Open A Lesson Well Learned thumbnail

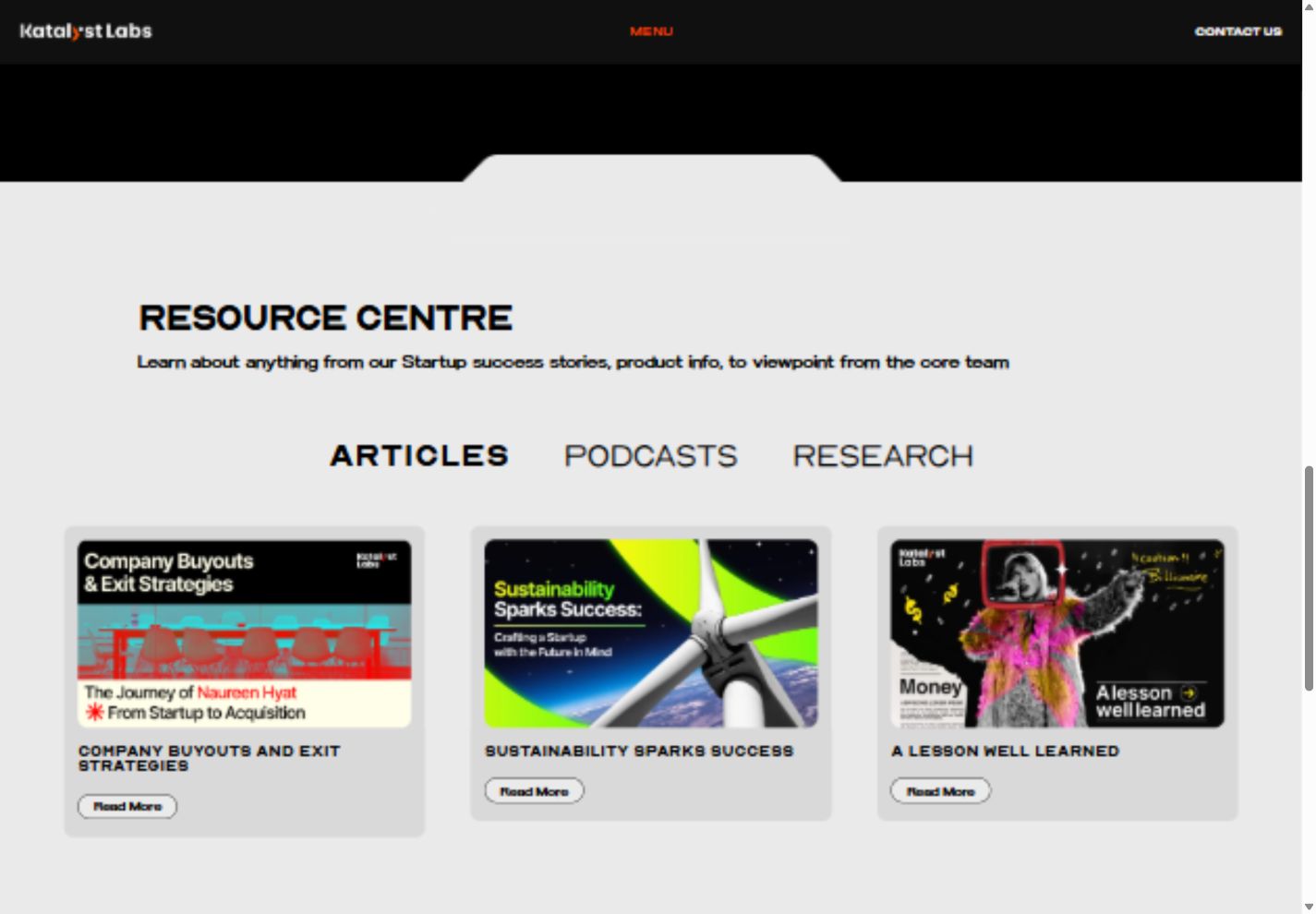point(1057,633)
